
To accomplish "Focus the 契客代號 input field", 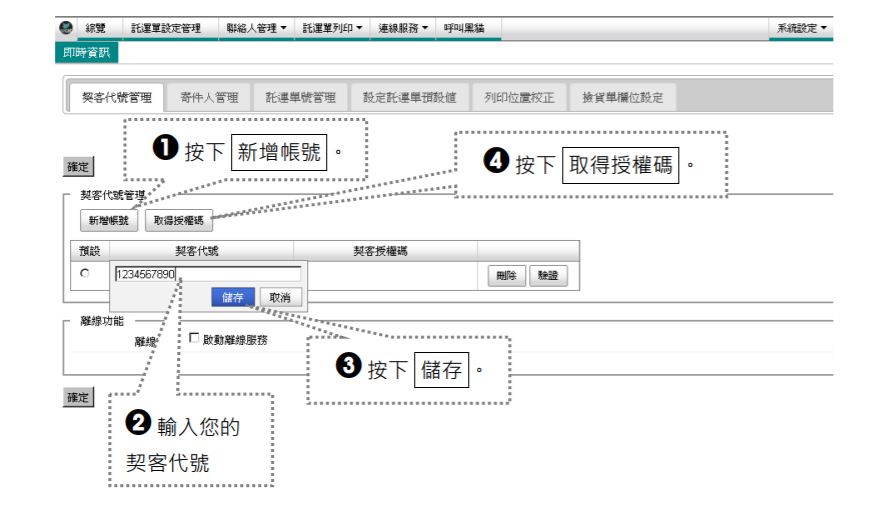I will pos(208,274).
